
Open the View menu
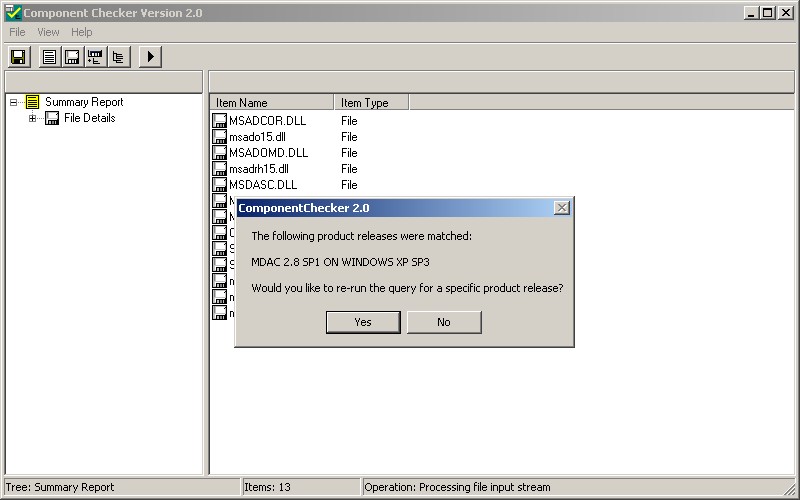pyautogui.click(x=48, y=32)
